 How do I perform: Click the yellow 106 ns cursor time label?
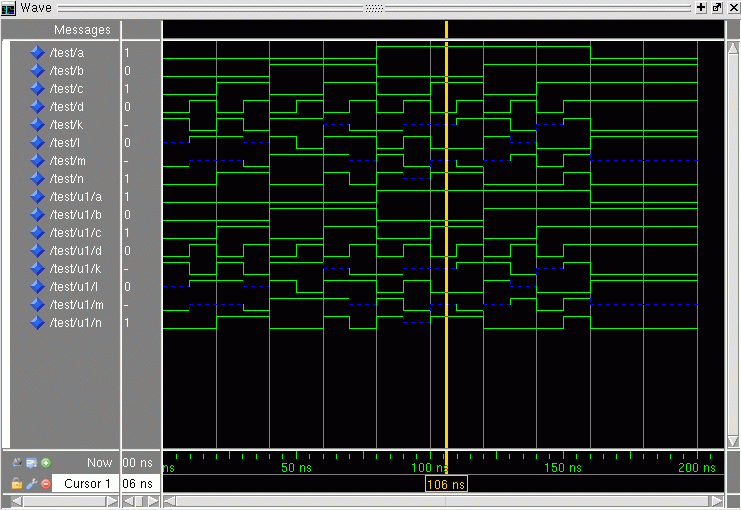click(x=446, y=484)
